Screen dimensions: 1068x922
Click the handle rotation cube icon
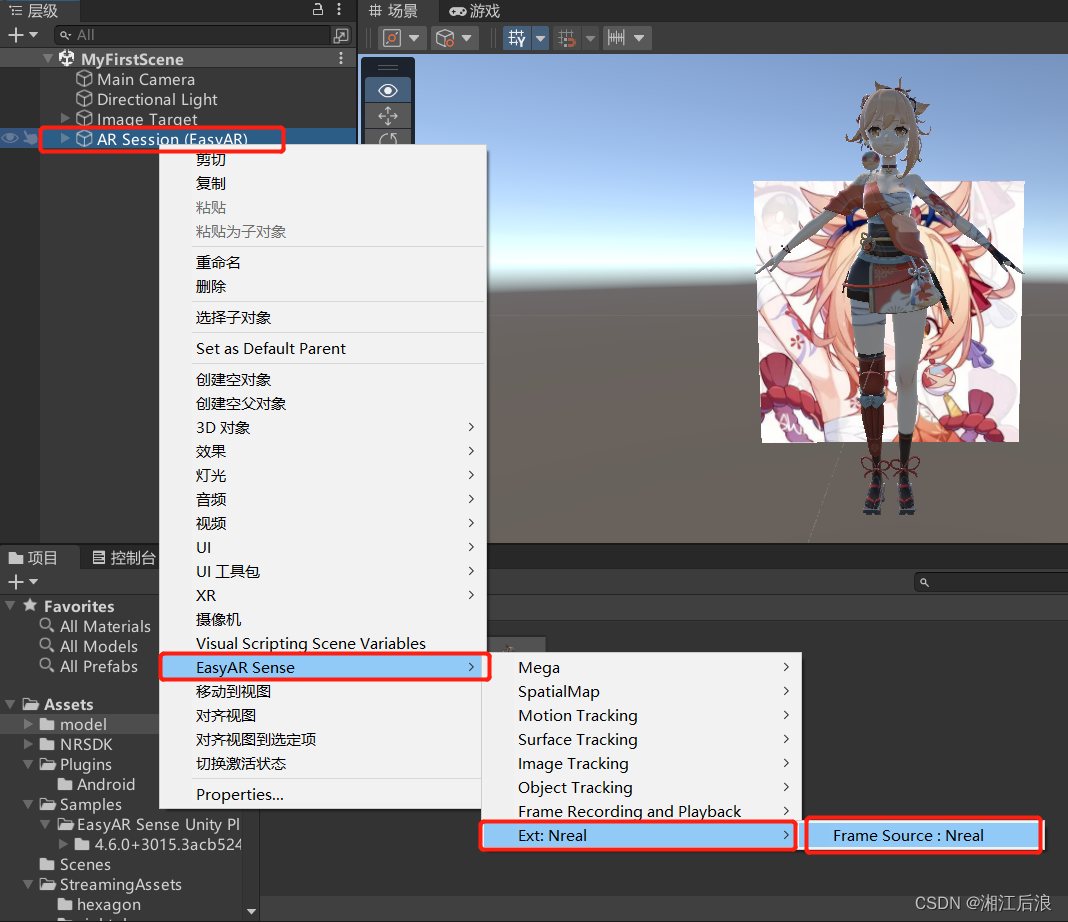point(445,38)
